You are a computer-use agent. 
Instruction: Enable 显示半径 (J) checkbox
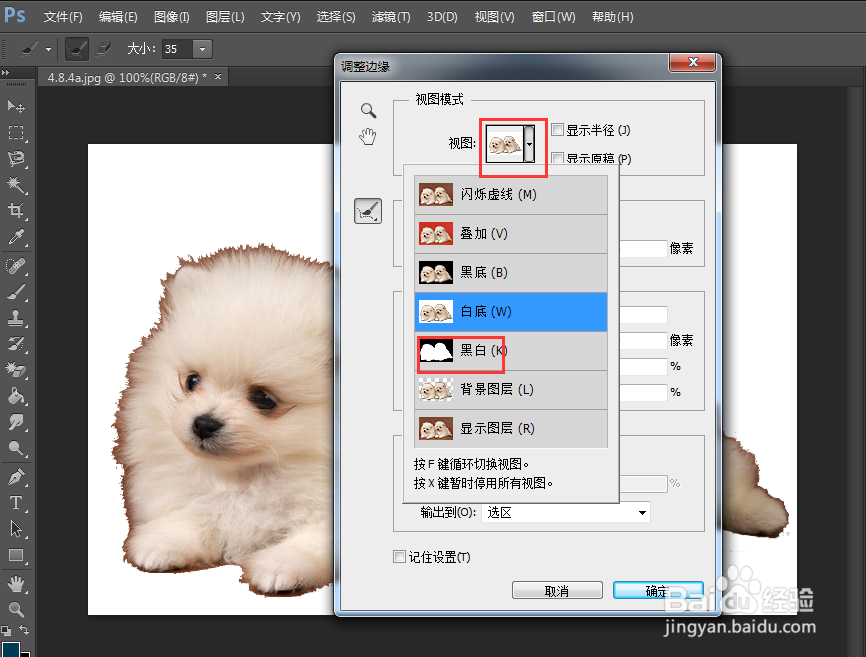pyautogui.click(x=557, y=130)
